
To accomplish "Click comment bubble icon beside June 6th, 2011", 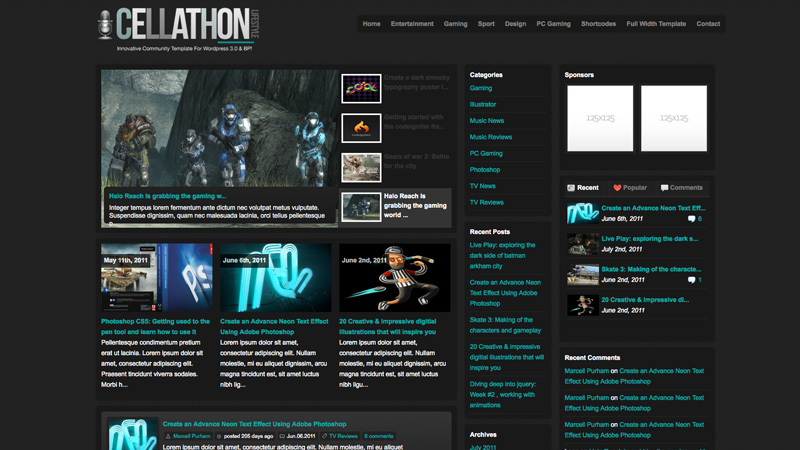I will pos(691,219).
